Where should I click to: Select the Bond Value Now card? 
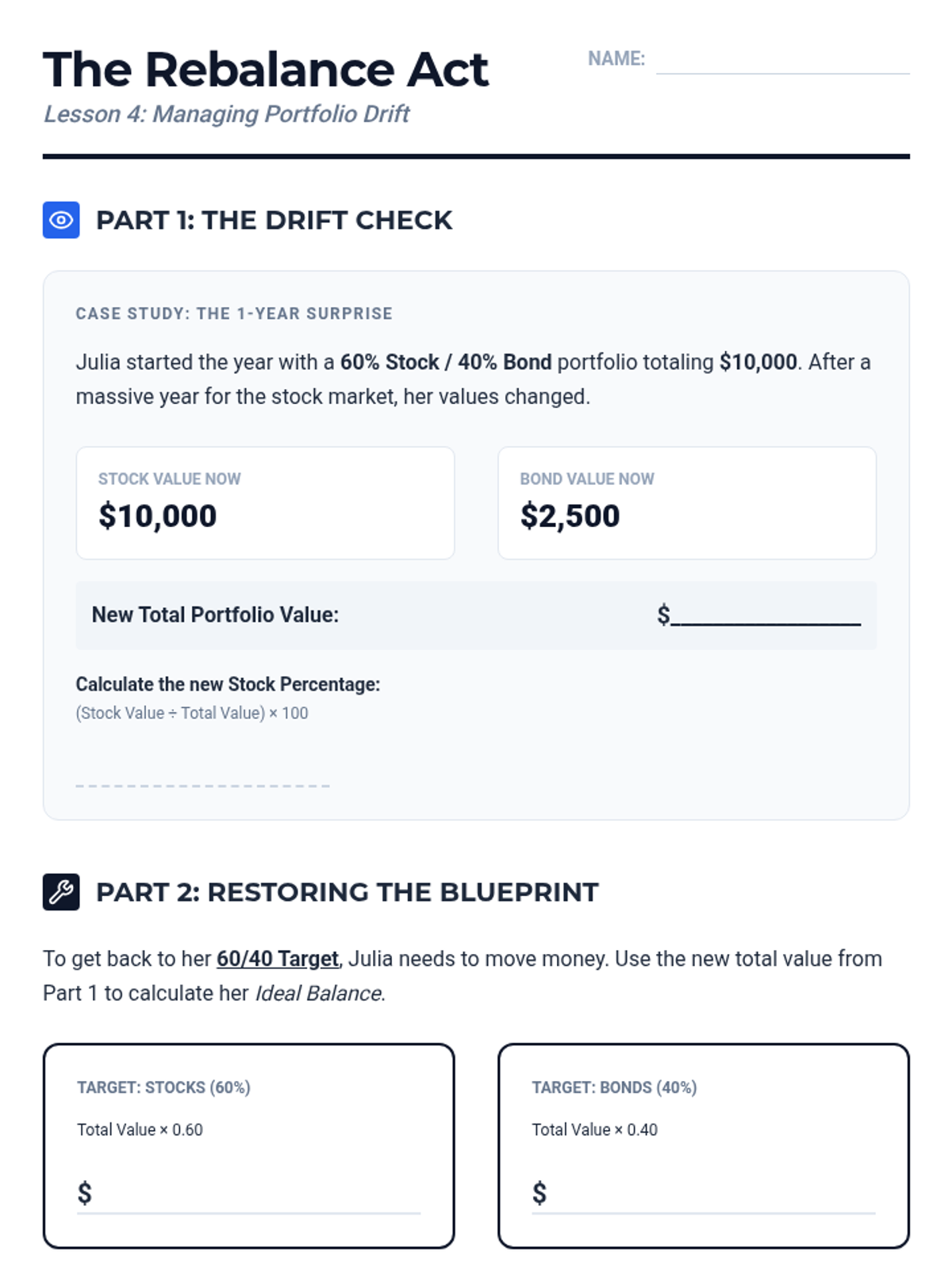pos(687,503)
